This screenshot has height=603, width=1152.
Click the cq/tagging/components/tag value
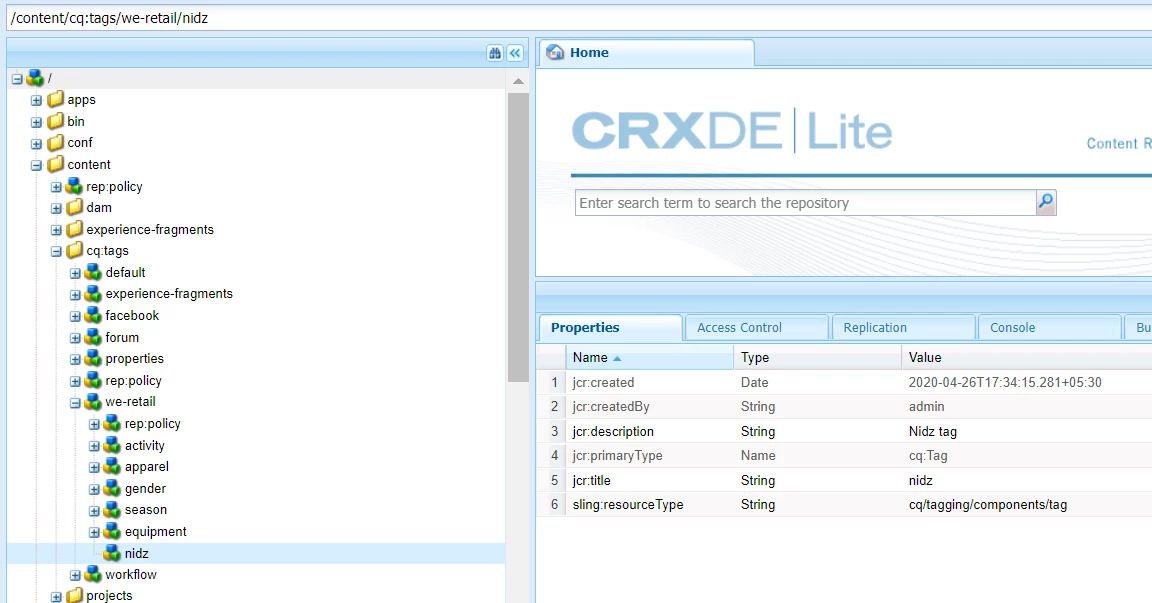[x=987, y=505]
